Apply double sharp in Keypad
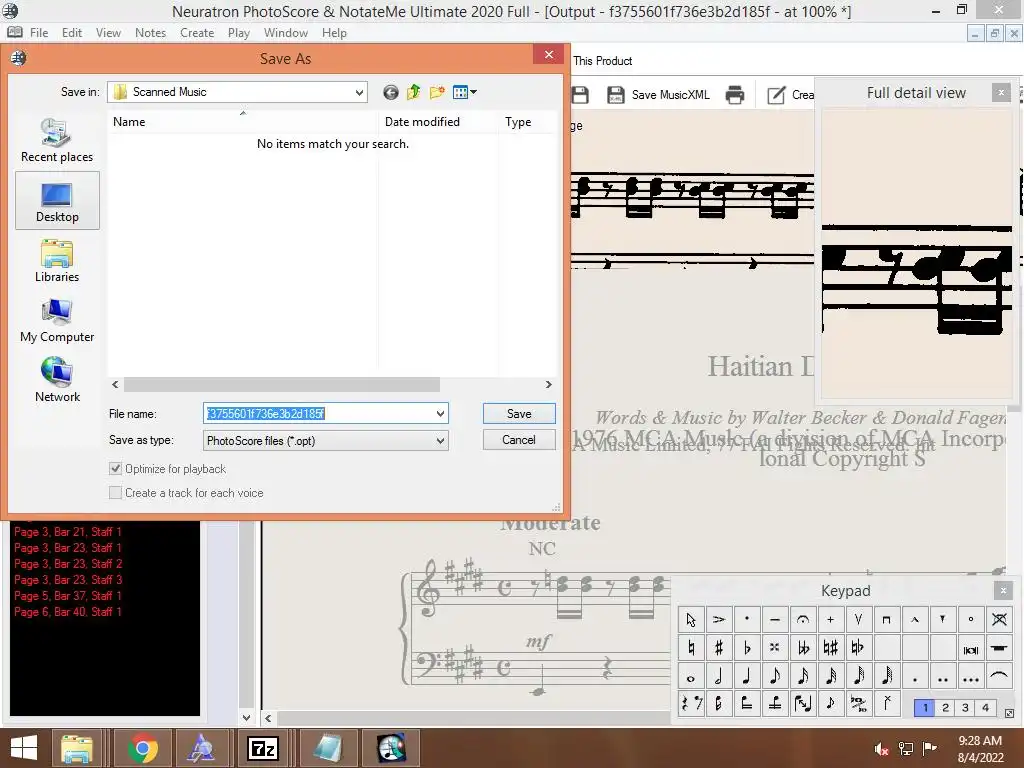Image resolution: width=1024 pixels, height=768 pixels. 775,647
